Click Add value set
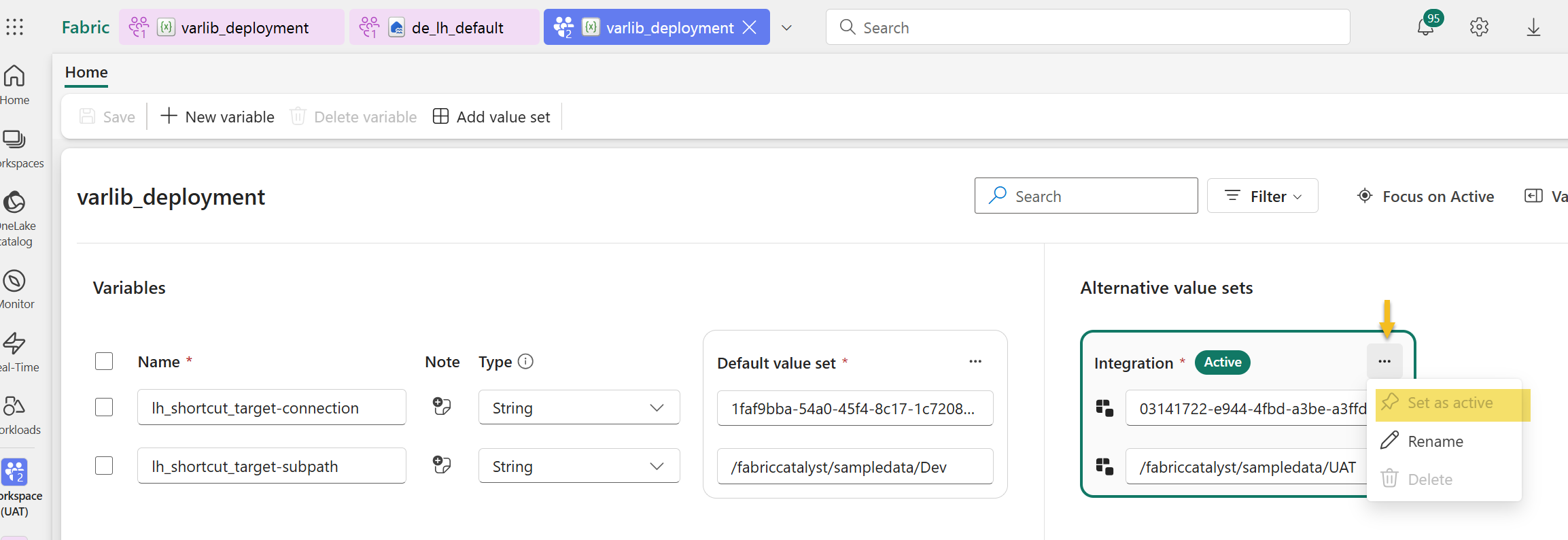The image size is (1568, 540). click(x=491, y=117)
